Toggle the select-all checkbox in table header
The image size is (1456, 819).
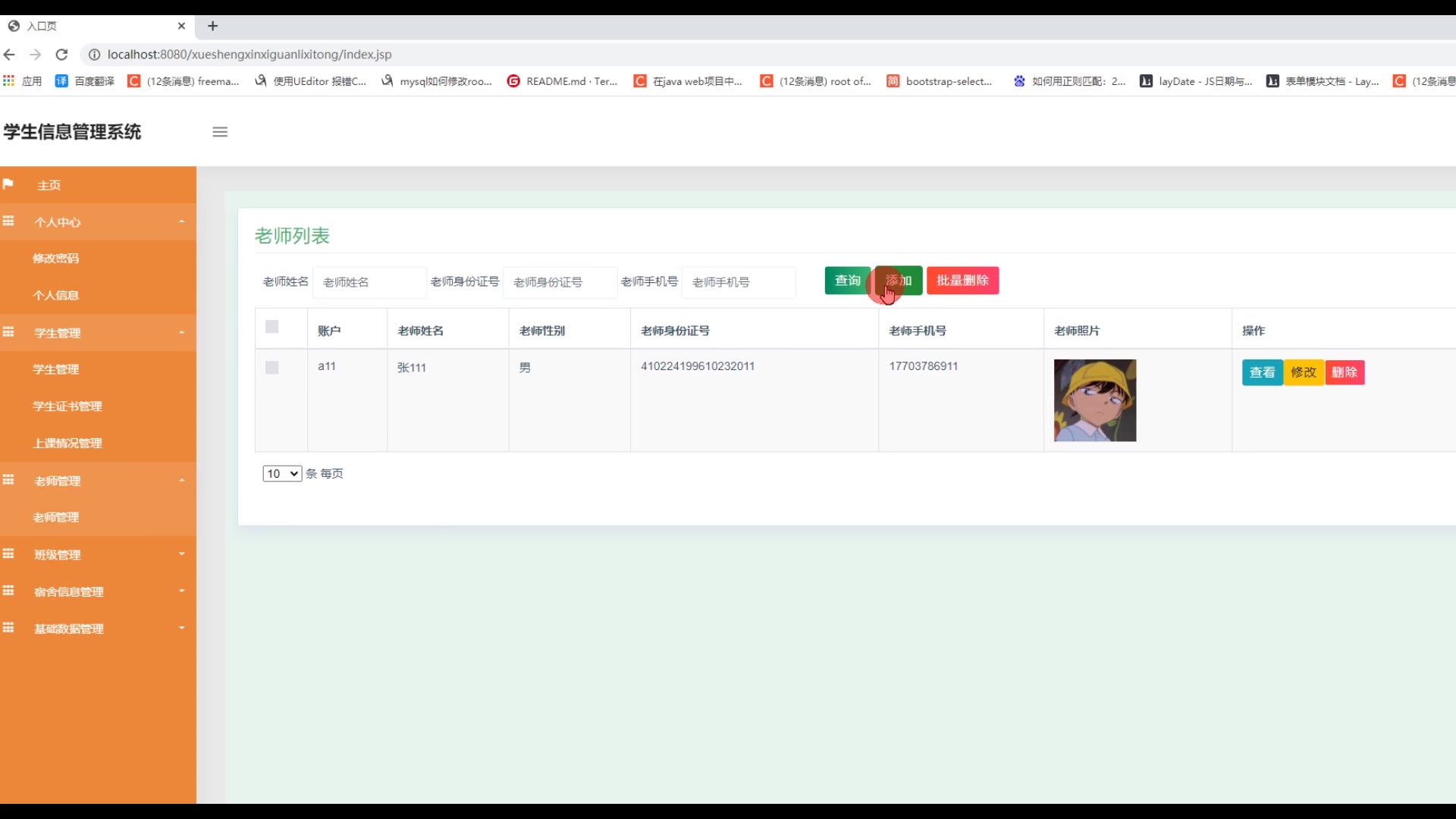coord(271,327)
